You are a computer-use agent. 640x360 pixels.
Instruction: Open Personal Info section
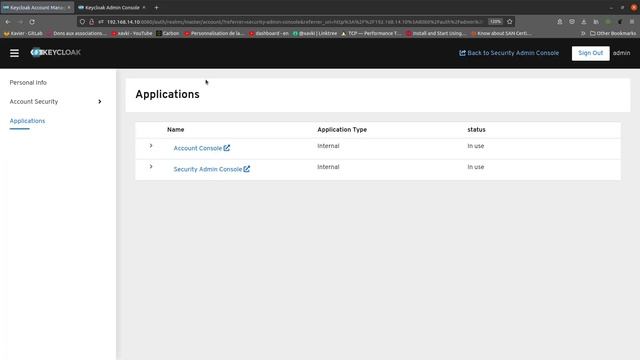[28, 82]
